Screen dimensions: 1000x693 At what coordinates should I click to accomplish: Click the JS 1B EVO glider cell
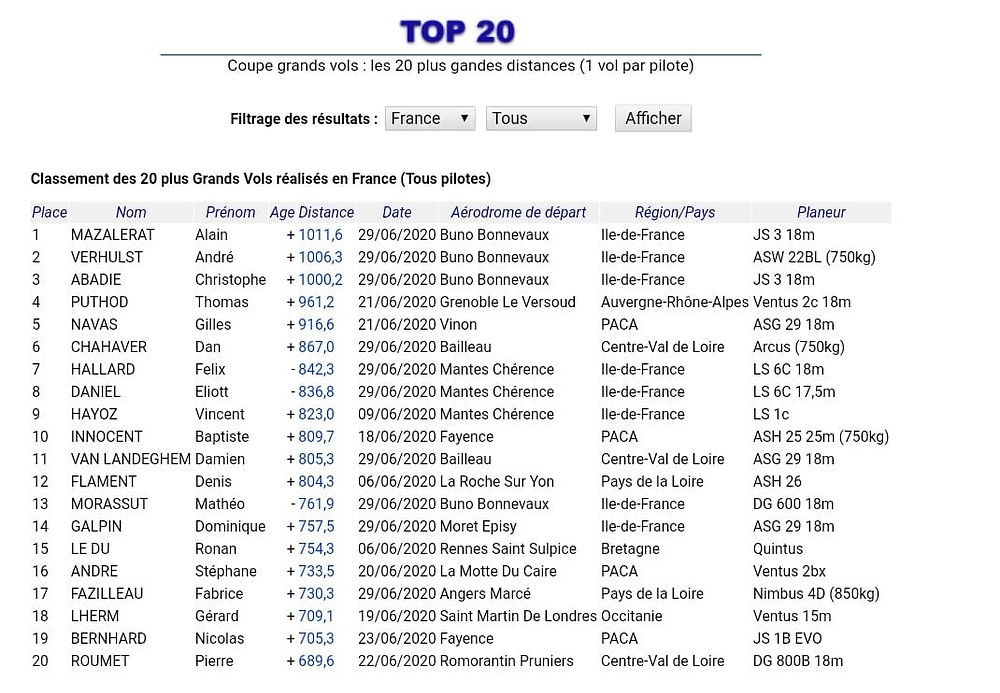point(787,638)
